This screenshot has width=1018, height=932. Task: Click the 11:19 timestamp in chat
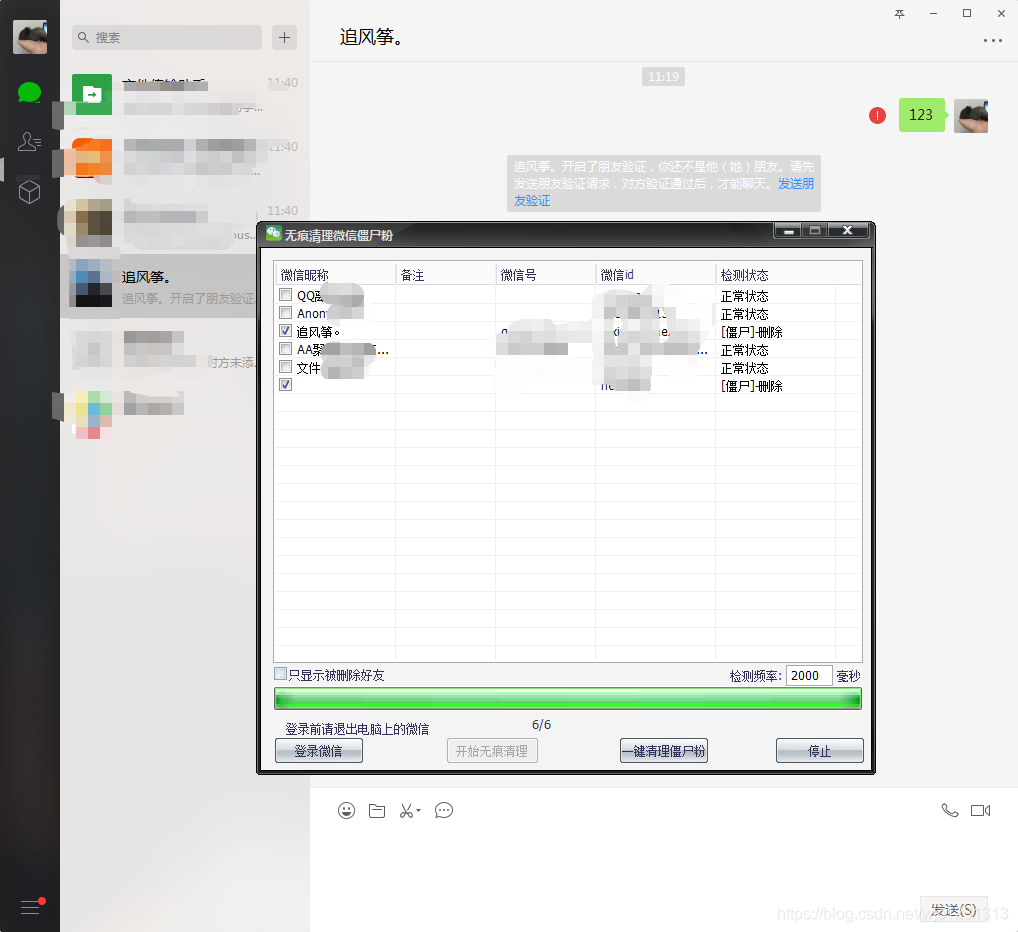pos(664,77)
